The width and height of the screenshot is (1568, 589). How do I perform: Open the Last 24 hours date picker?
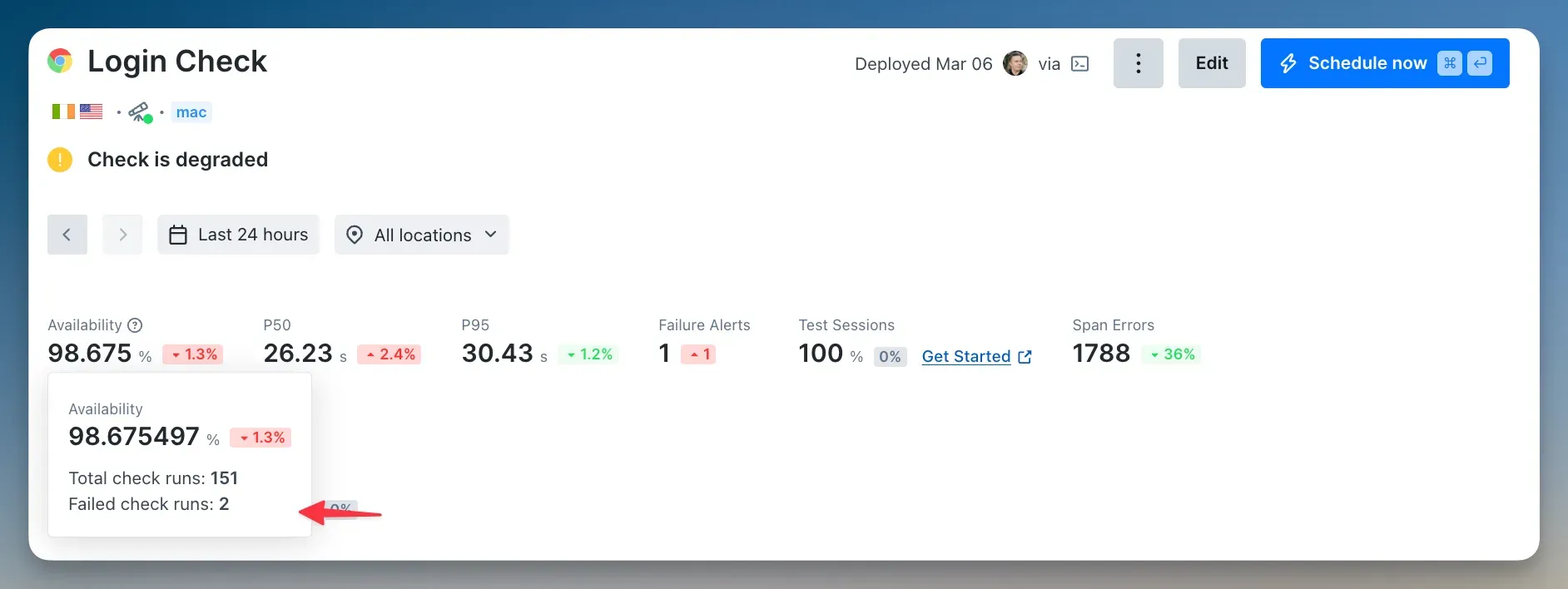click(x=238, y=235)
